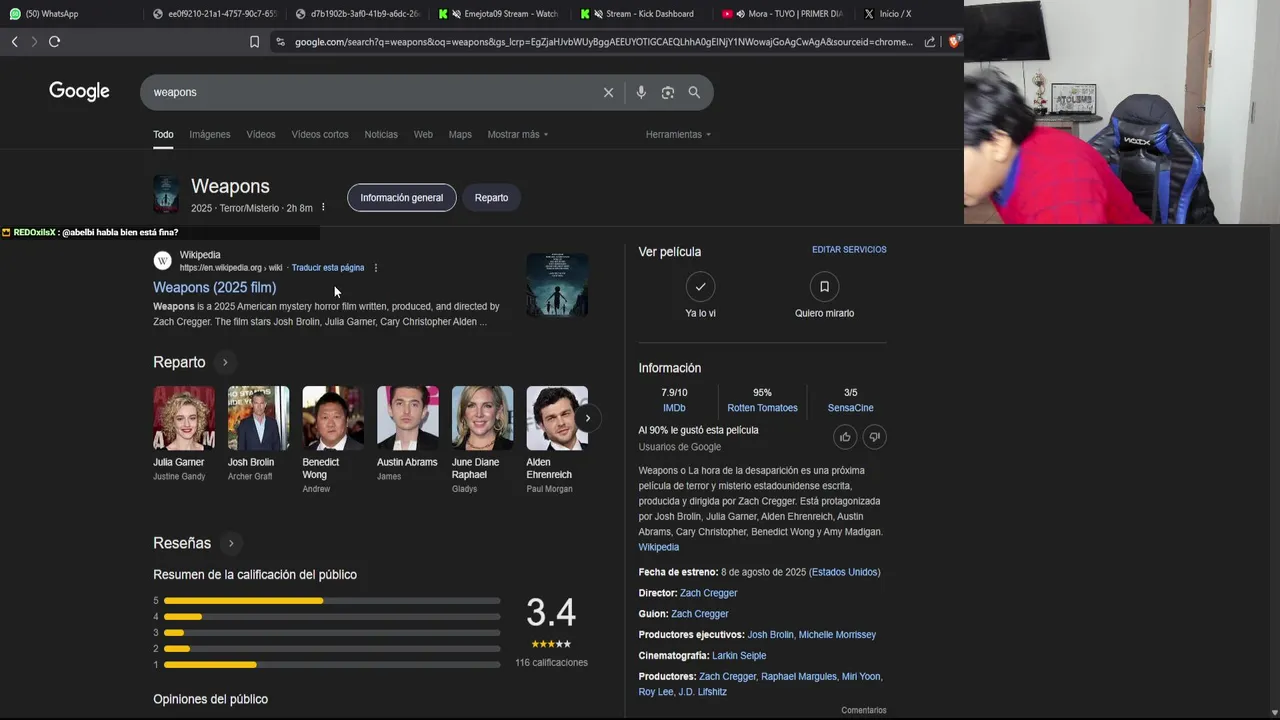Click thumbs up on movie rating
1280x720 pixels.
pyautogui.click(x=845, y=437)
